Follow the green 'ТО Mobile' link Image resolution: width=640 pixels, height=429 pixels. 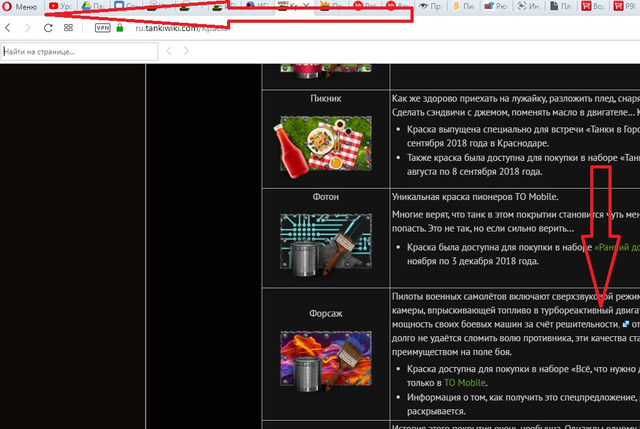coord(465,383)
